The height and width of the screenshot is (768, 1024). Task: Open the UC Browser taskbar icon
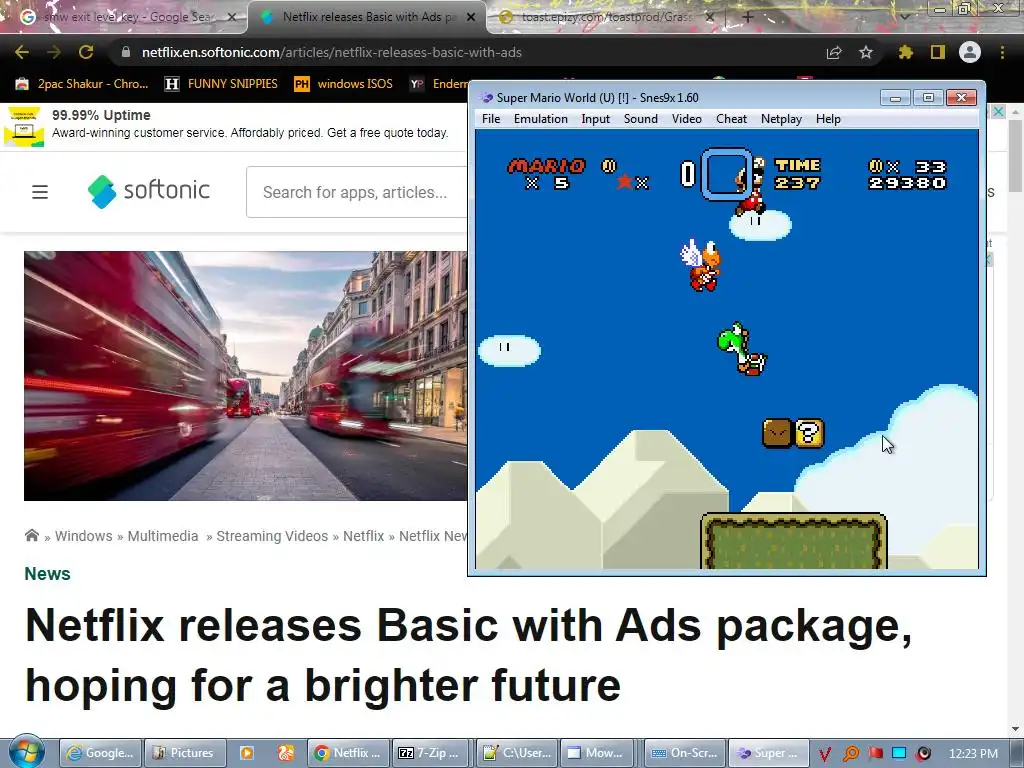(x=286, y=753)
